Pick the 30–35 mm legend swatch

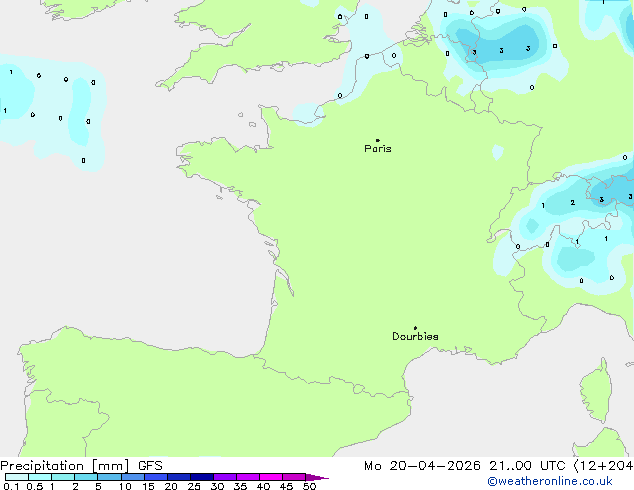225,477
